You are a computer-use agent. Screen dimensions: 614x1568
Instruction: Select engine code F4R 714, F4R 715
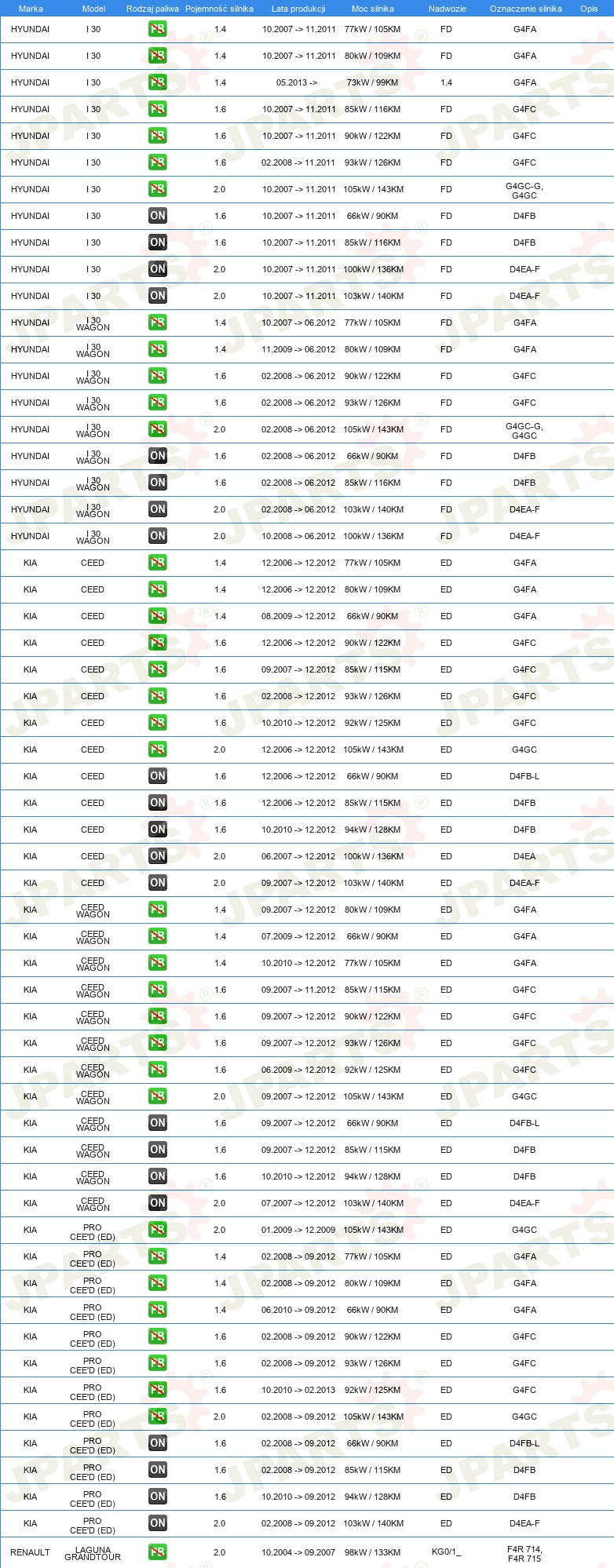coord(524,1553)
